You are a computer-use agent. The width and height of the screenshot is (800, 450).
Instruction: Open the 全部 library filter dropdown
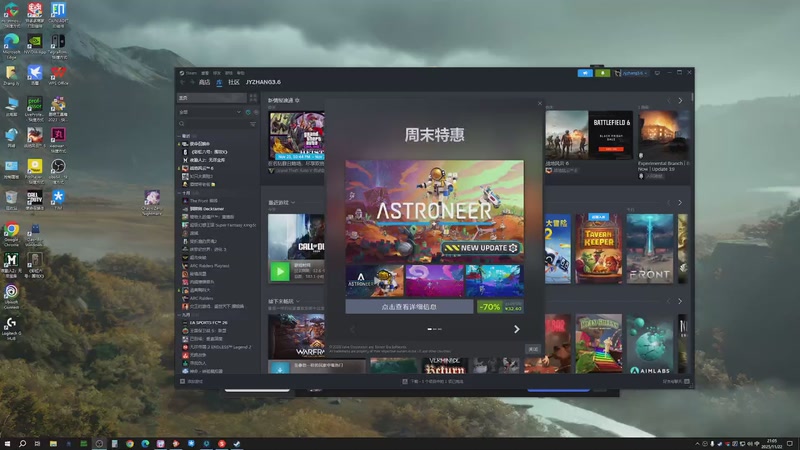pos(210,112)
